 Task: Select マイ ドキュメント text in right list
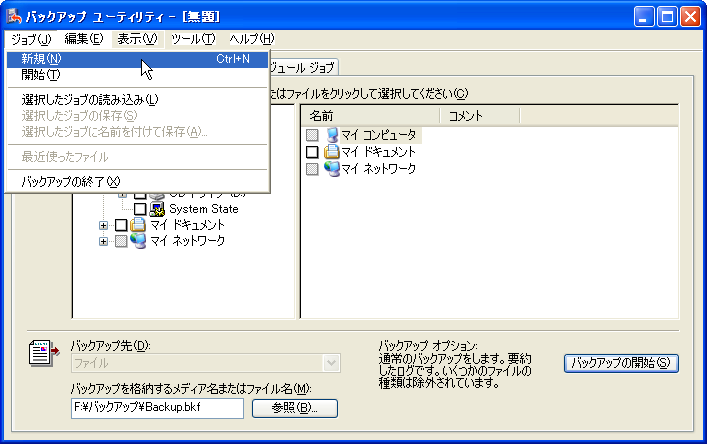click(378, 152)
